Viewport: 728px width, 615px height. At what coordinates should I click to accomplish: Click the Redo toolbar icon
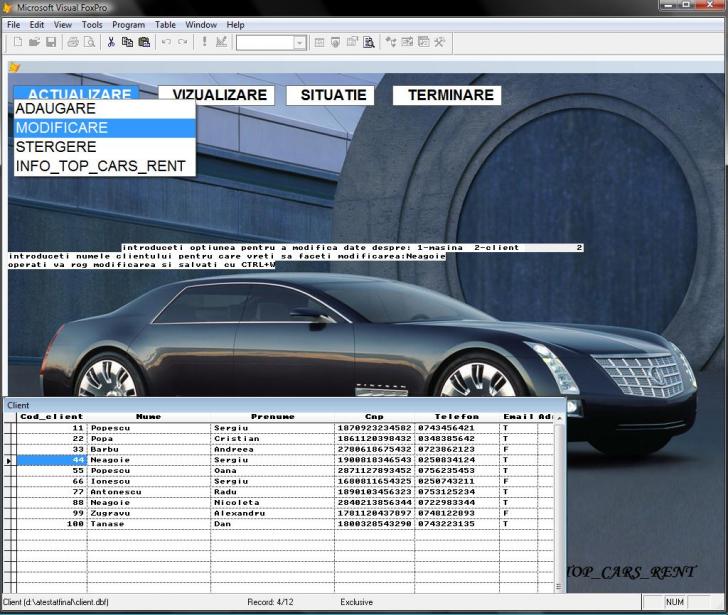tap(182, 42)
